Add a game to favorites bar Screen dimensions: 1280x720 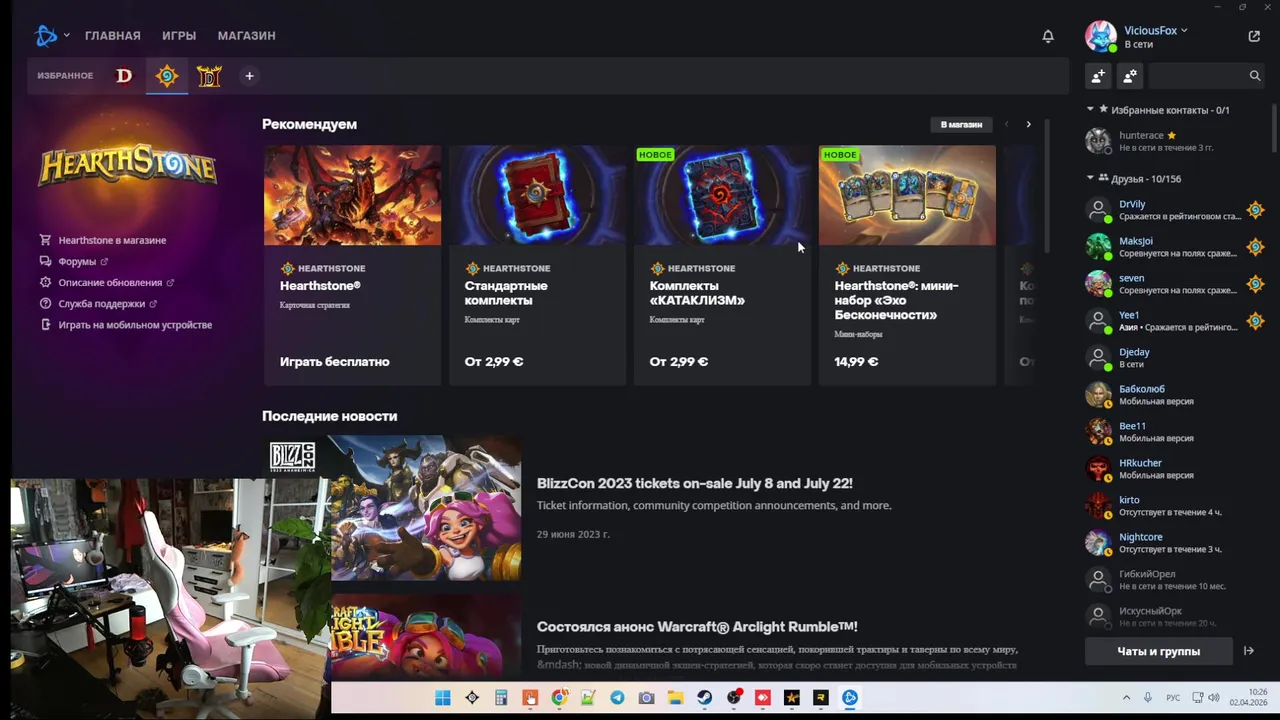(249, 76)
